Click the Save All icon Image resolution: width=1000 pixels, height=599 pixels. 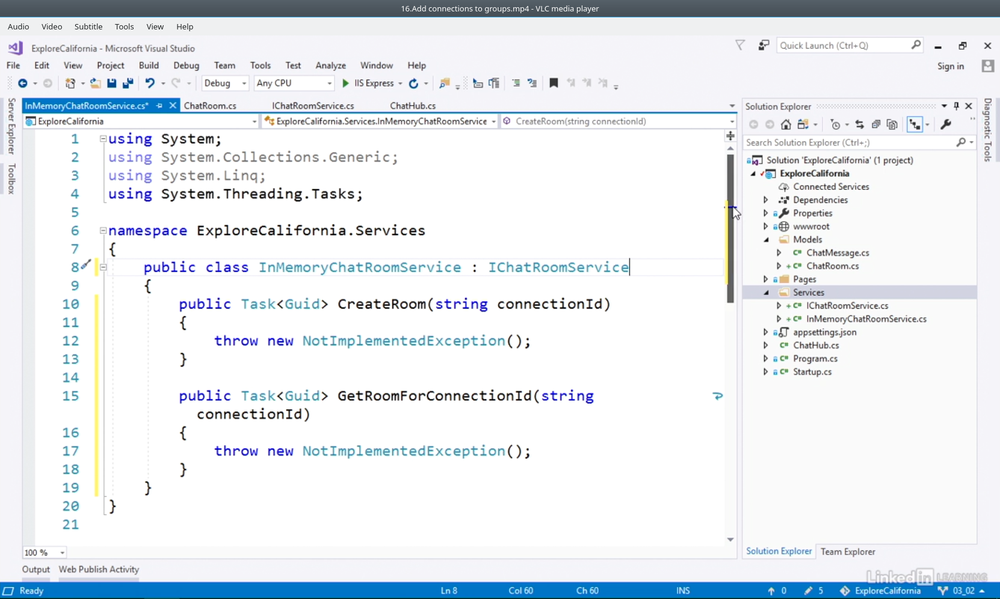click(128, 83)
